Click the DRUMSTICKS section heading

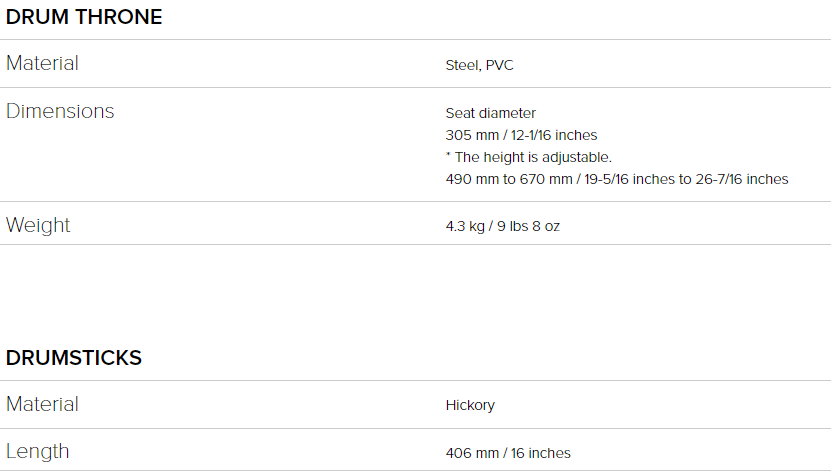pyautogui.click(x=74, y=358)
